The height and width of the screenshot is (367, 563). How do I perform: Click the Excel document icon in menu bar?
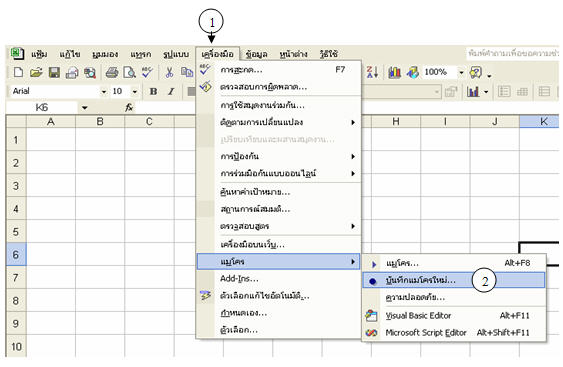17,54
